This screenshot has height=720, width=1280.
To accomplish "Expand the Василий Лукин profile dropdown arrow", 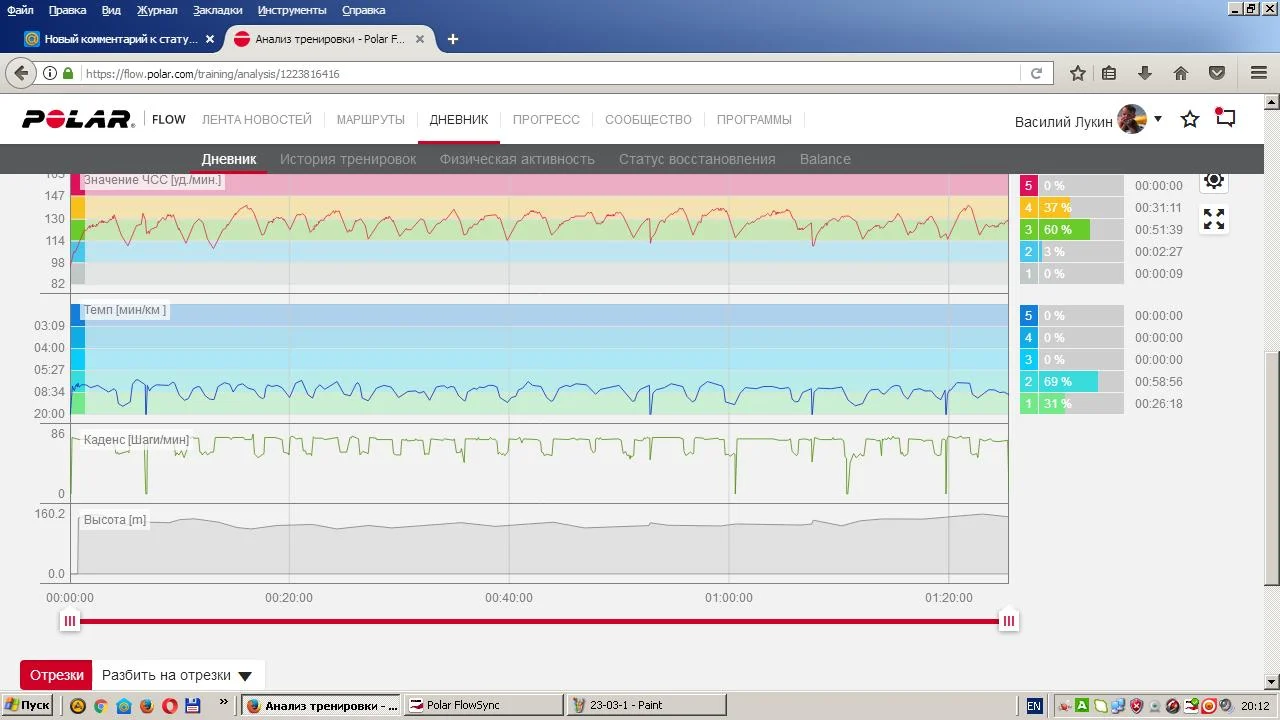I will pyautogui.click(x=1158, y=119).
